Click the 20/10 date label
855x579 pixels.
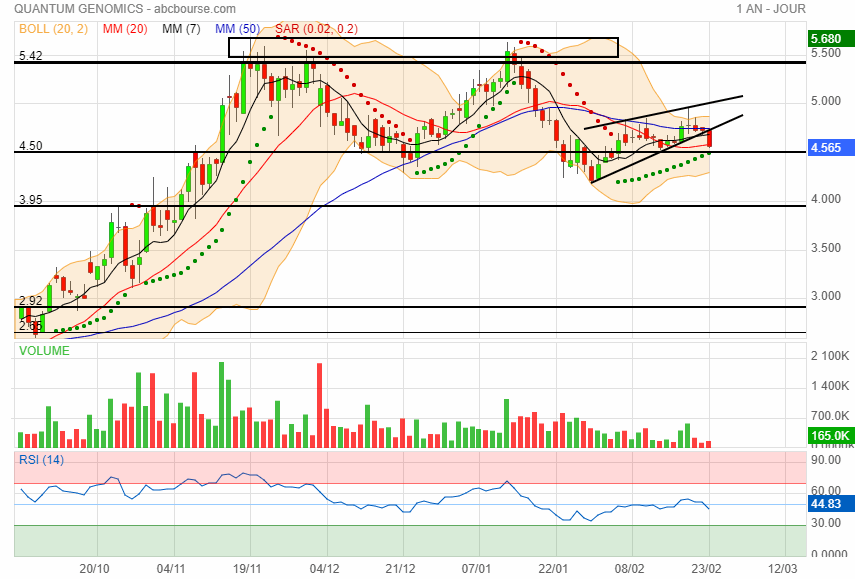click(x=94, y=569)
